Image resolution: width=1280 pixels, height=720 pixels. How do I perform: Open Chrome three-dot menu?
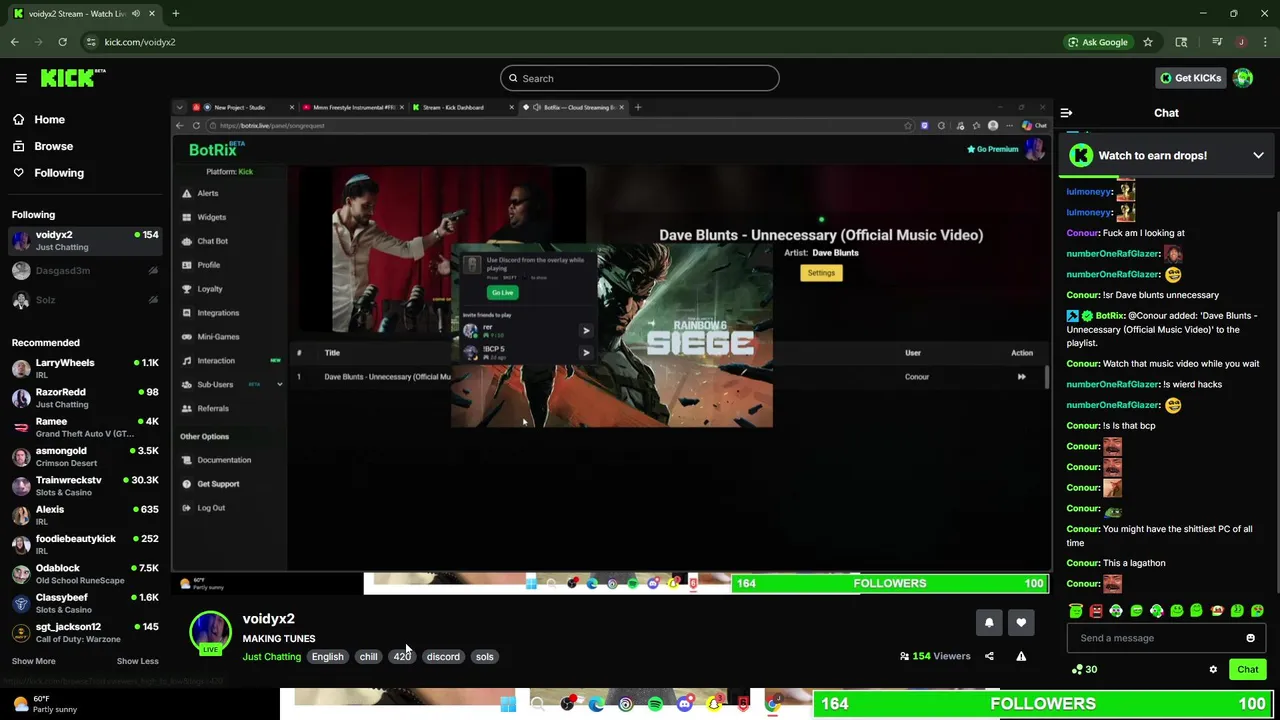(1266, 42)
